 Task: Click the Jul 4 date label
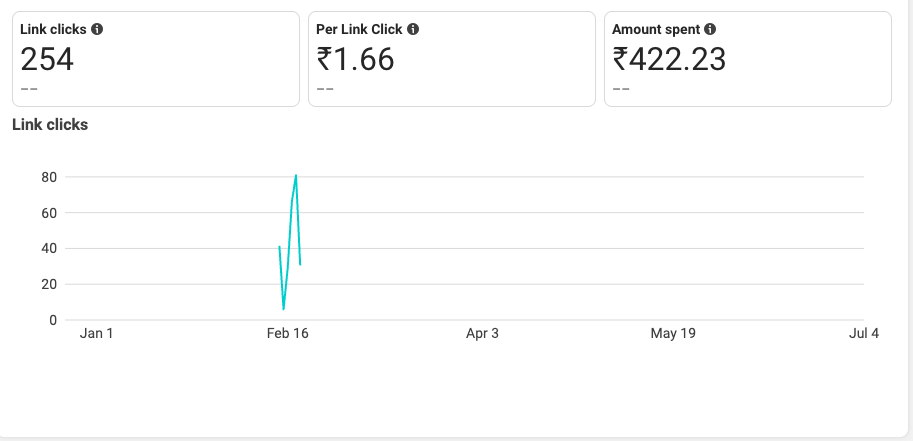[x=864, y=333]
